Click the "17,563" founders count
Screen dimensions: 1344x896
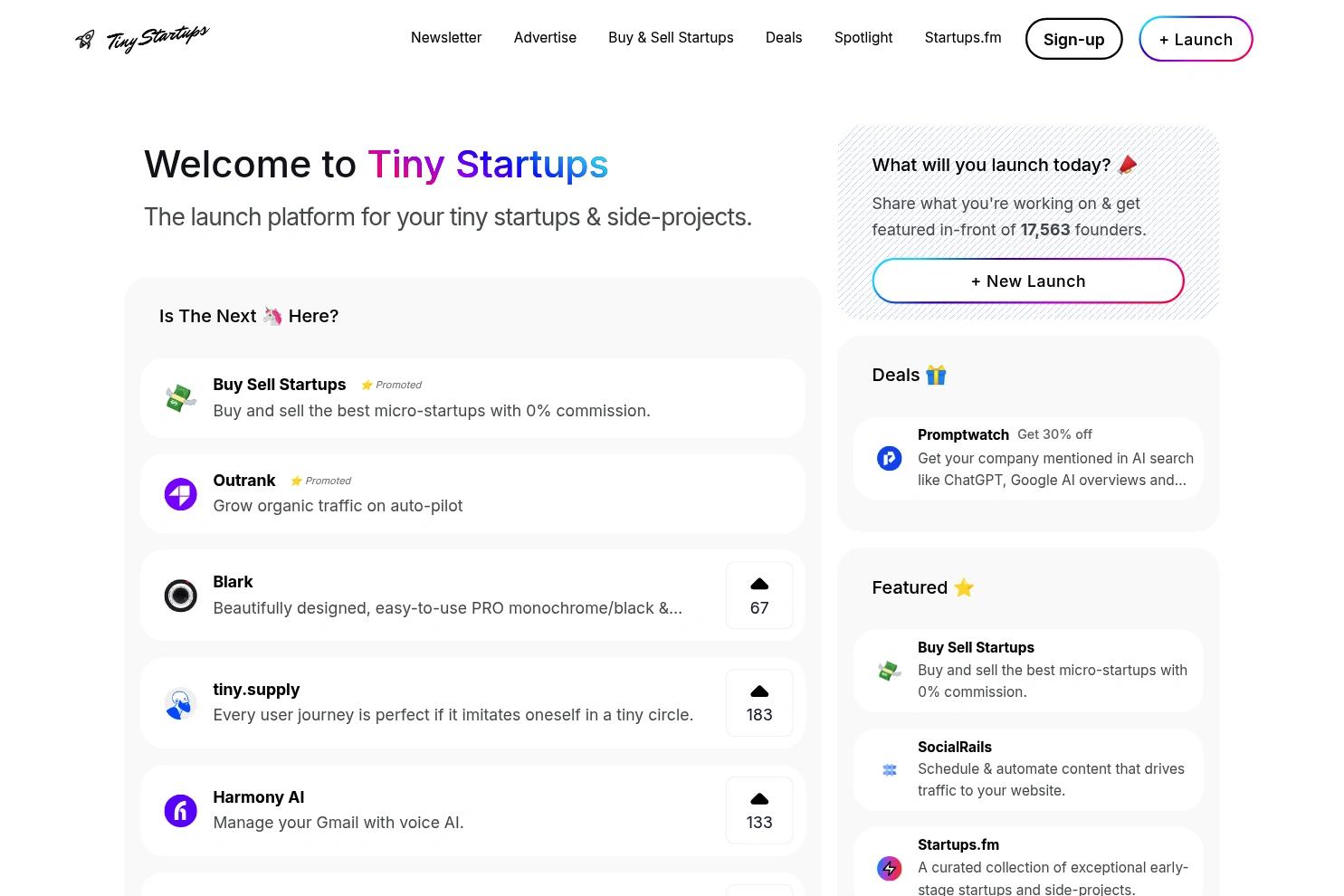(x=1045, y=230)
